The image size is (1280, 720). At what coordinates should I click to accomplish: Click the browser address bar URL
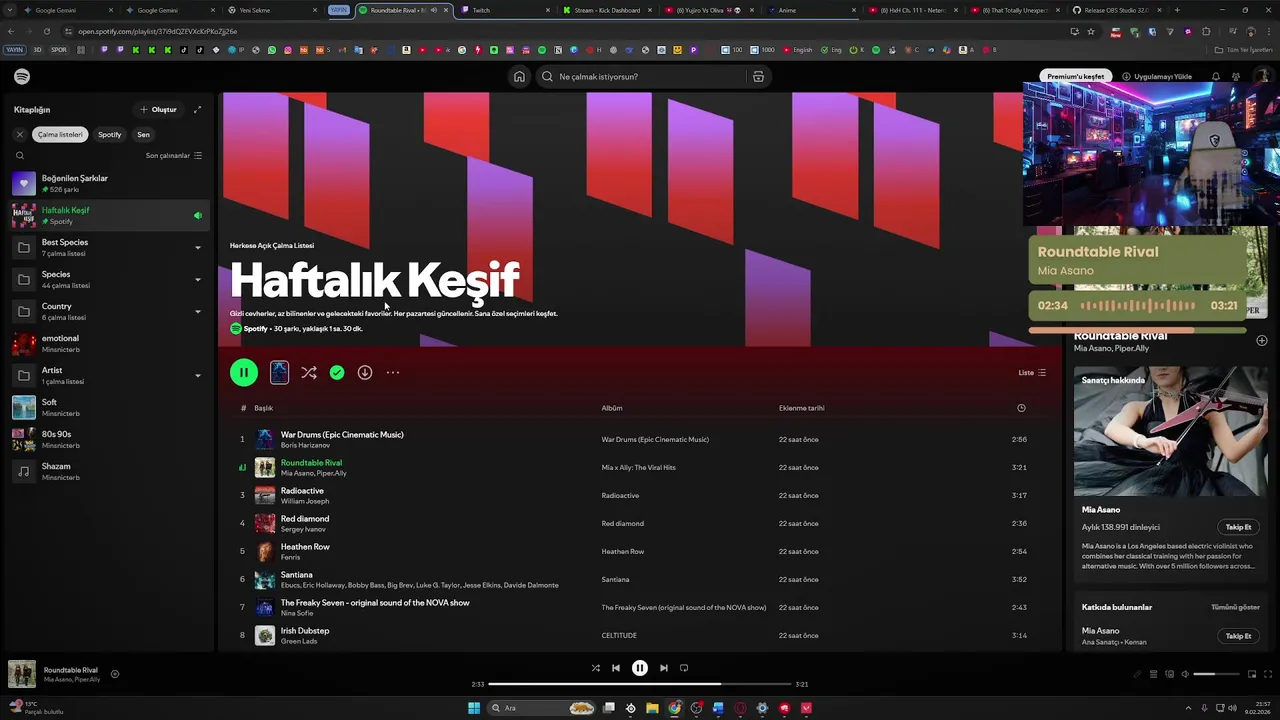(158, 31)
